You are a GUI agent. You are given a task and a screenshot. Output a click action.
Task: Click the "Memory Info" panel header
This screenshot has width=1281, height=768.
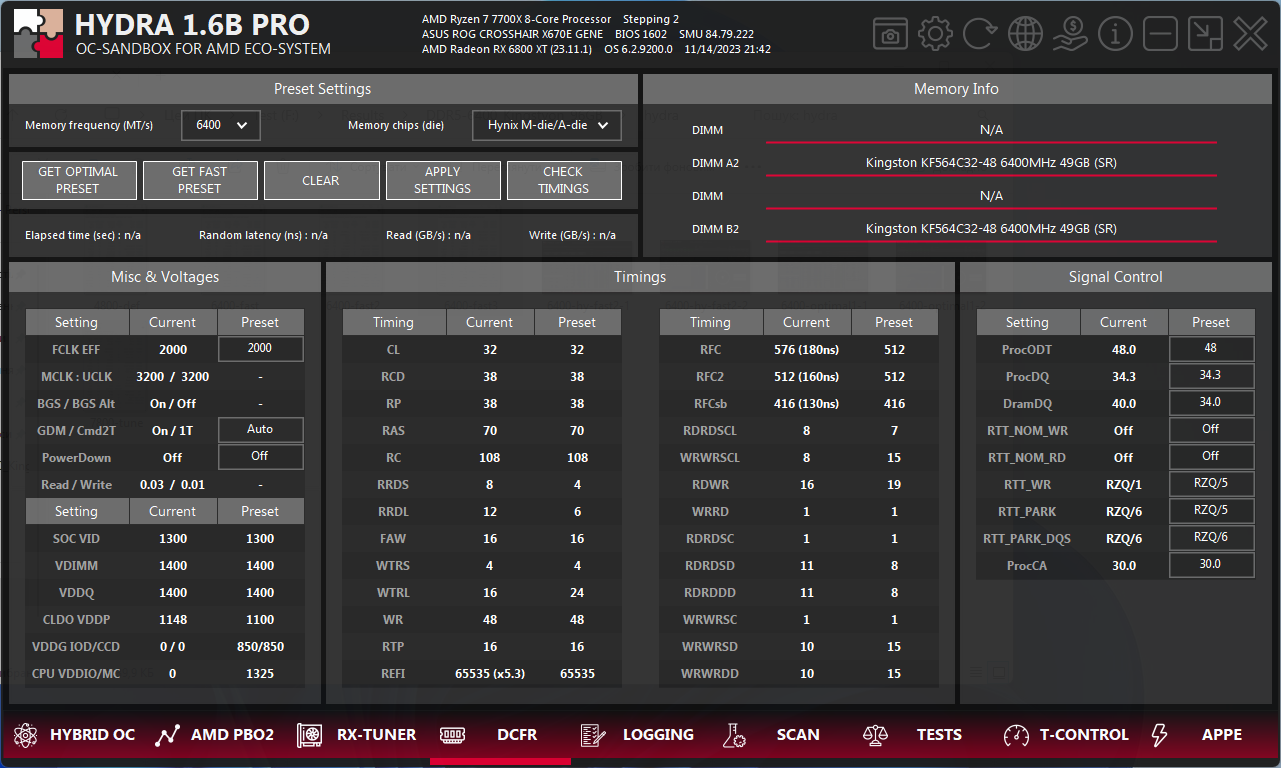(x=956, y=89)
